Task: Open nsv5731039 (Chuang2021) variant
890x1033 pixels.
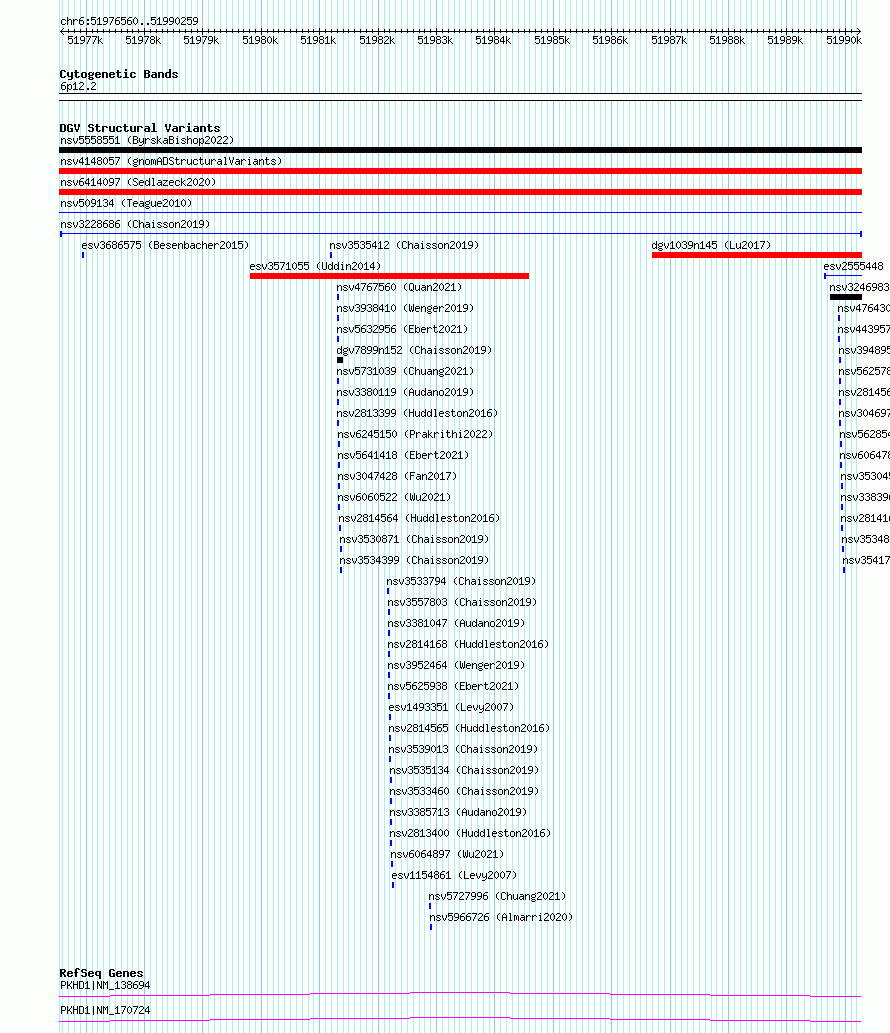Action: tap(405, 372)
